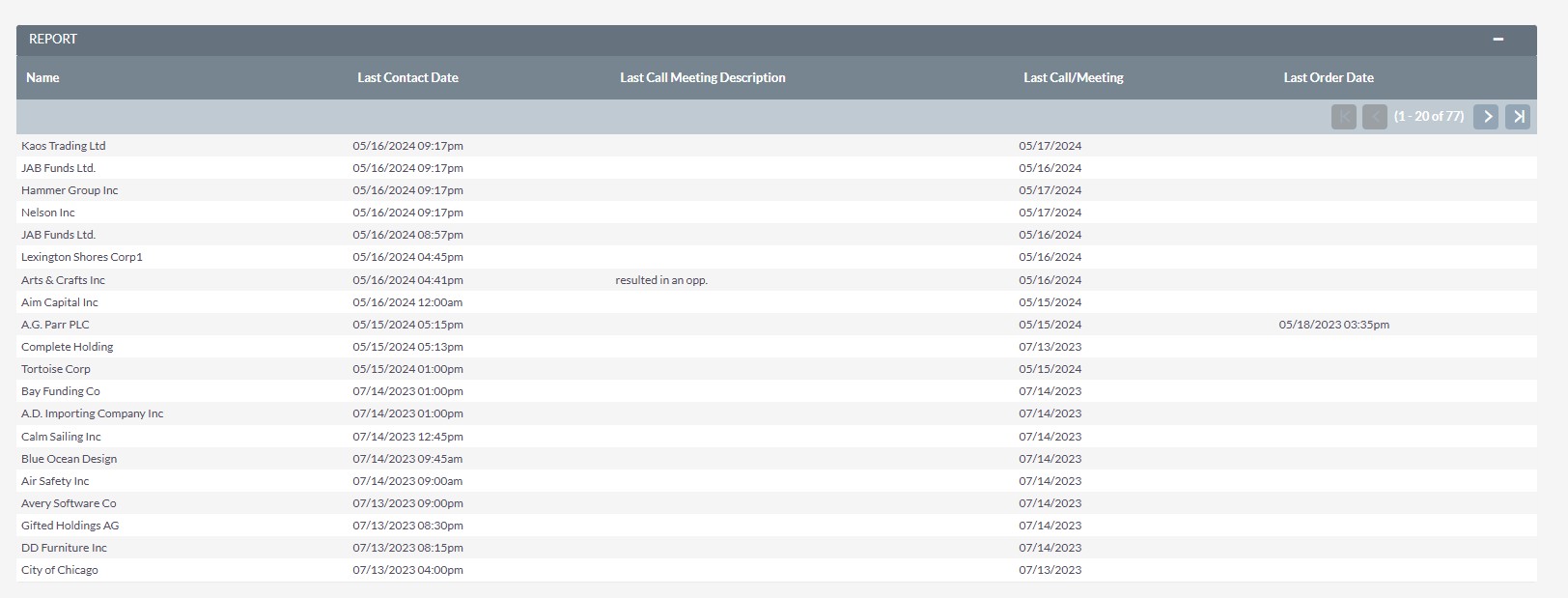Select Nelson Inc row name

pyautogui.click(x=48, y=213)
